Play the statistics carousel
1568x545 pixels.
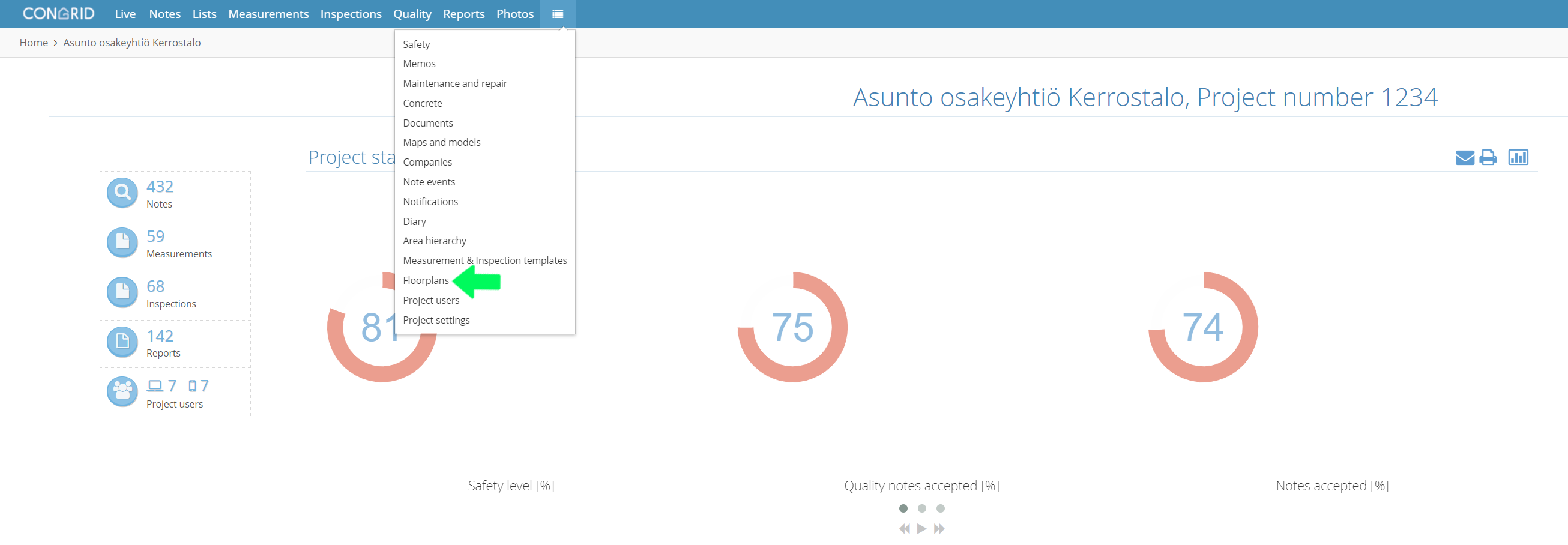[921, 529]
